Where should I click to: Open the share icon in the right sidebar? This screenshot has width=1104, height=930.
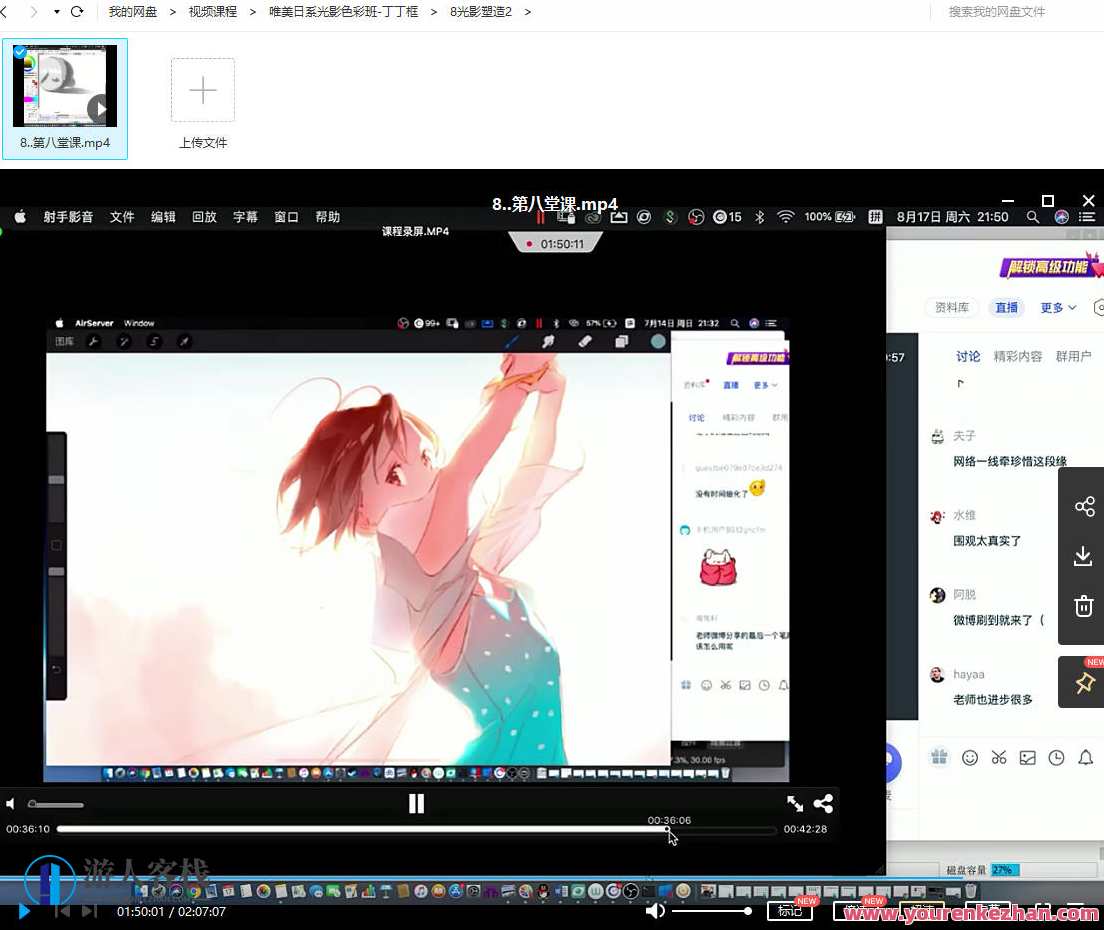pyautogui.click(x=1084, y=507)
